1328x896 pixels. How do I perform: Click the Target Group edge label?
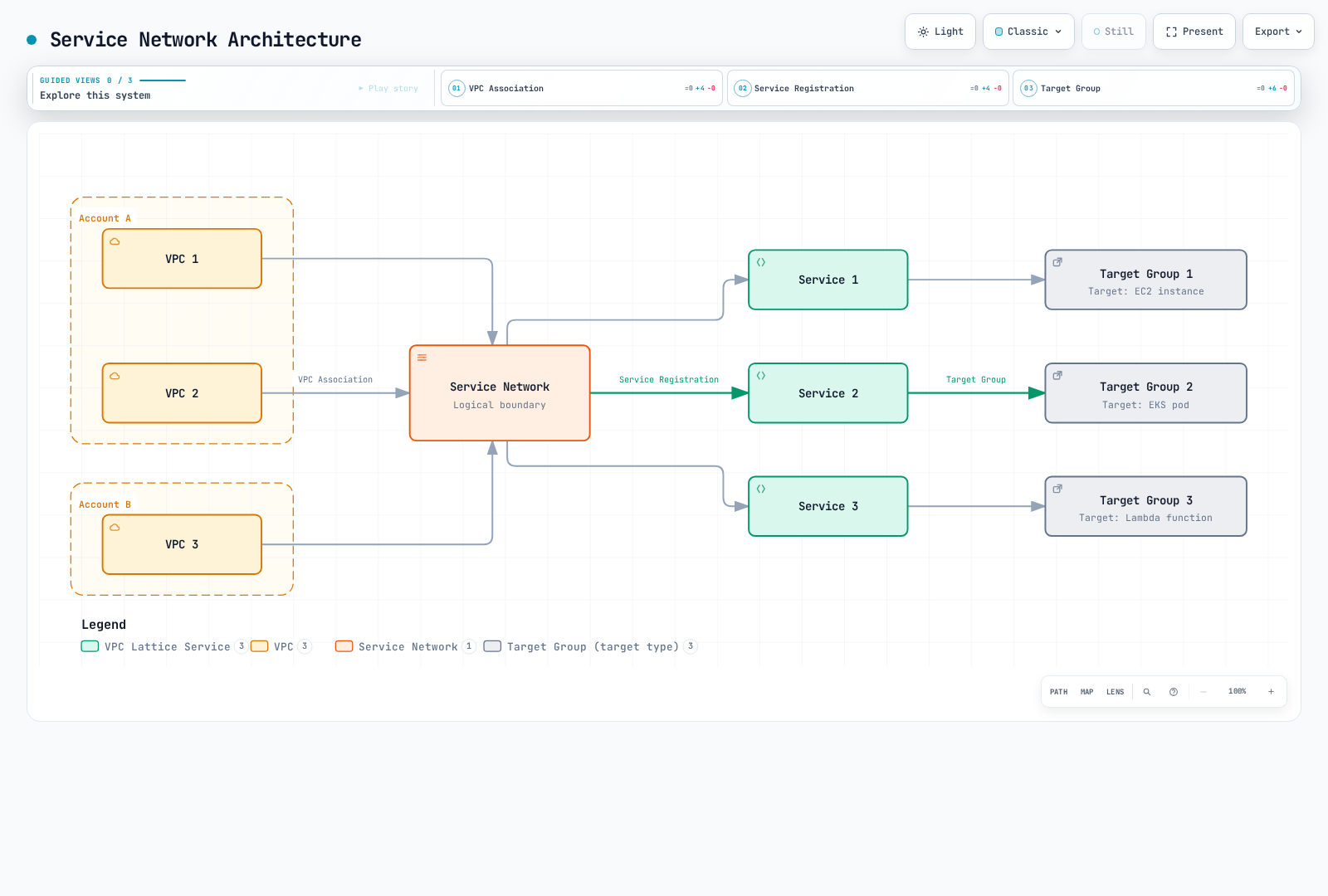pyautogui.click(x=976, y=380)
